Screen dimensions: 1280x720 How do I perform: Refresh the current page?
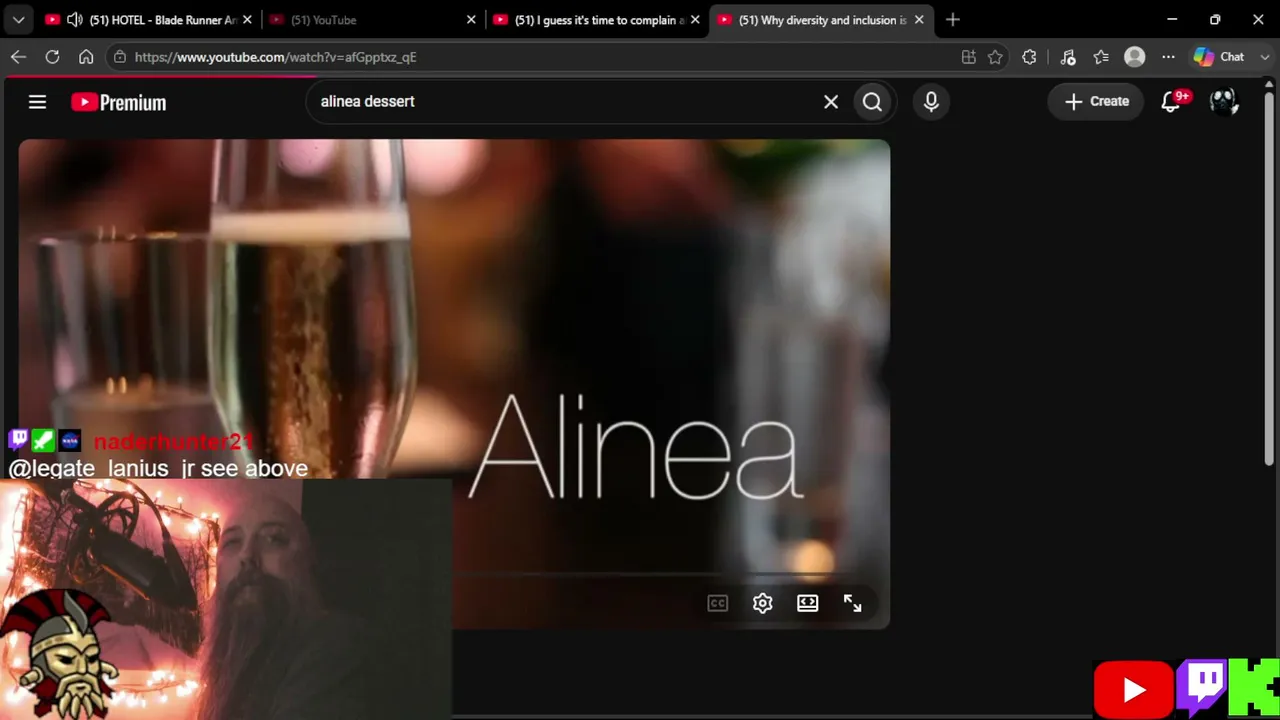(x=52, y=57)
